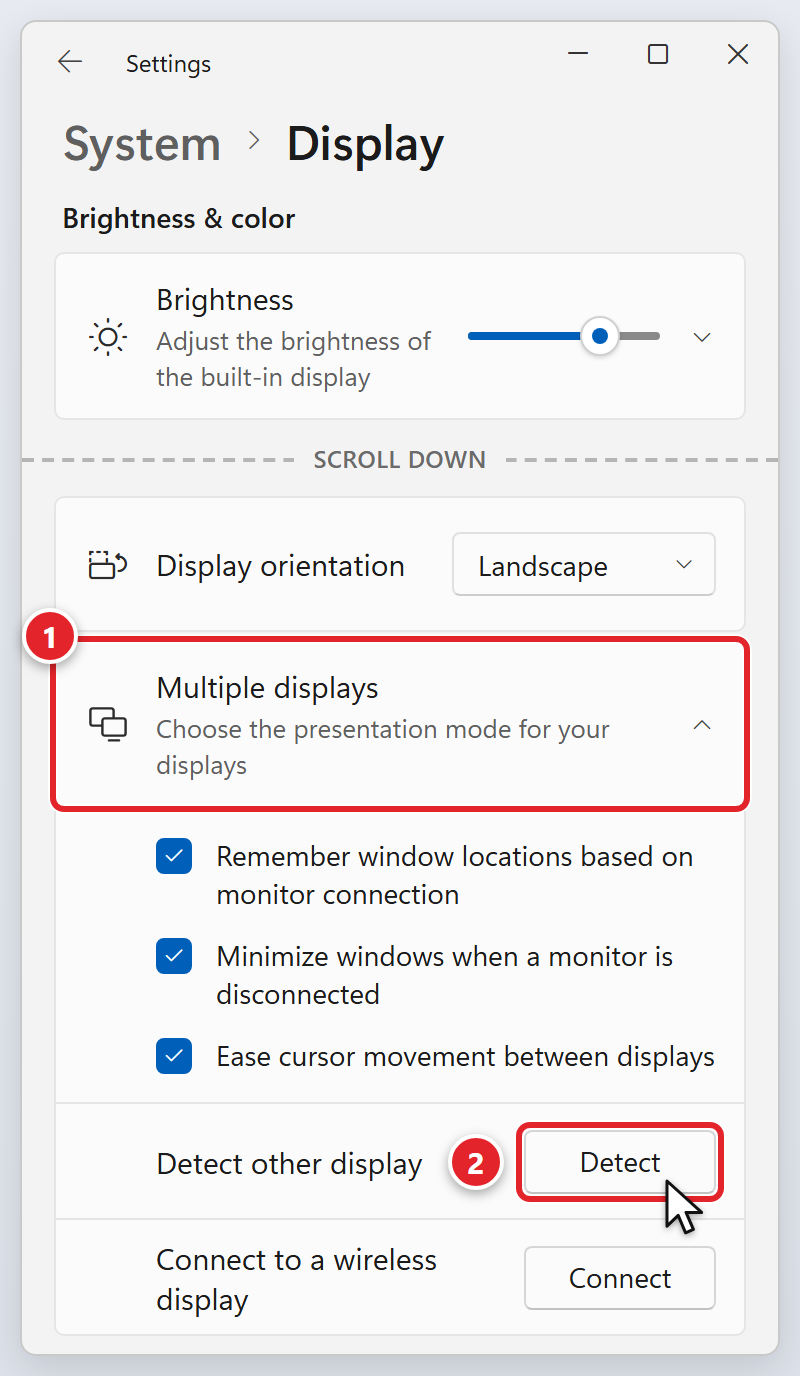Adjust the Brightness slider thumb
Image resolution: width=800 pixels, height=1376 pixels.
tap(599, 336)
